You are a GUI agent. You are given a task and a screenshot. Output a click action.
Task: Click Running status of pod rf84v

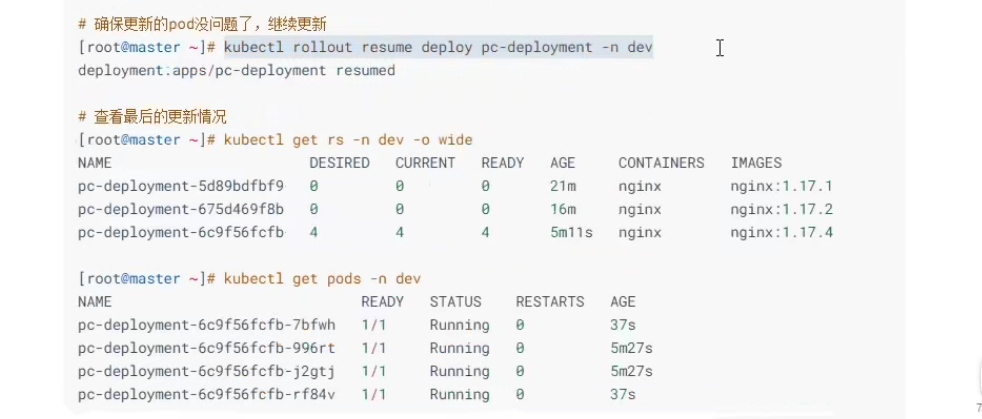tap(460, 395)
